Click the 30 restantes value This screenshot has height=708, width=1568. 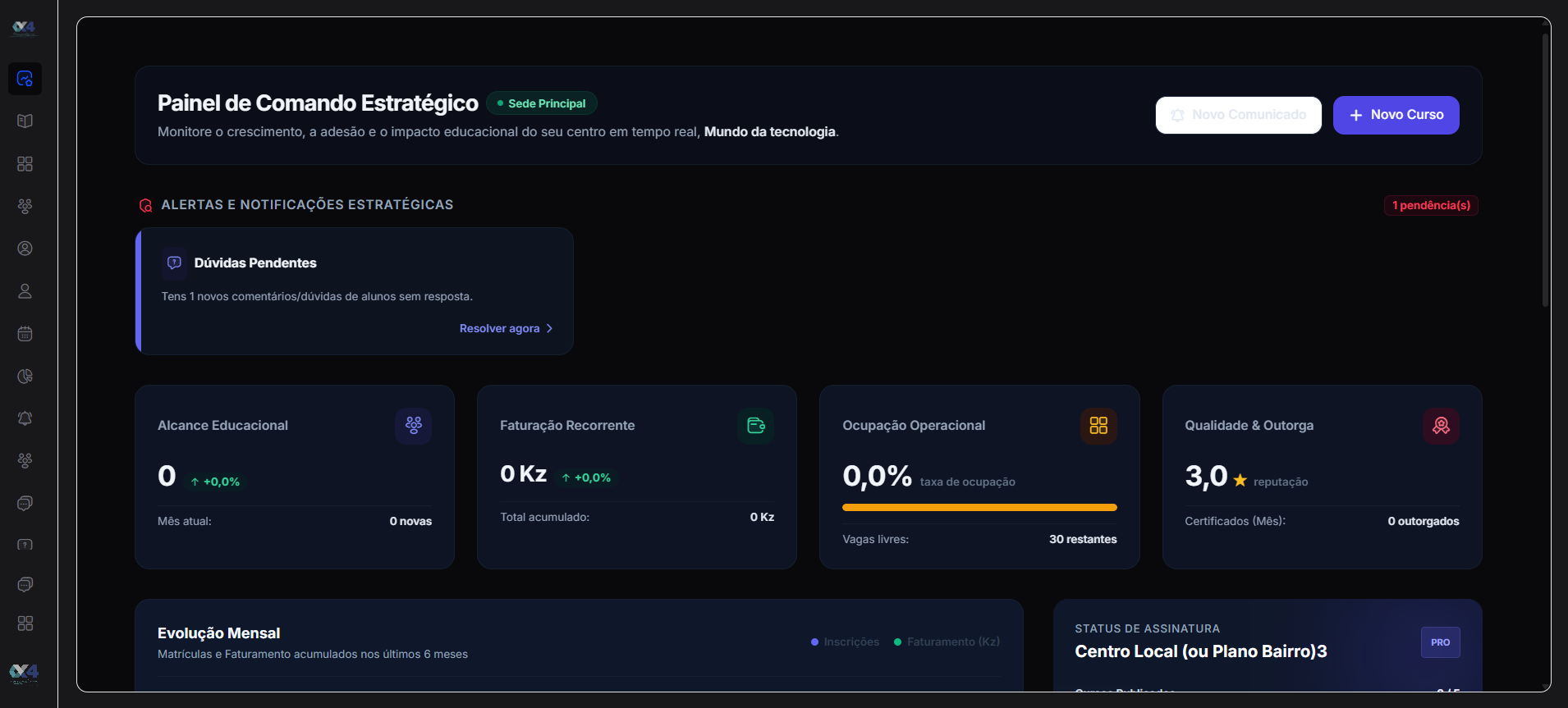tap(1083, 539)
